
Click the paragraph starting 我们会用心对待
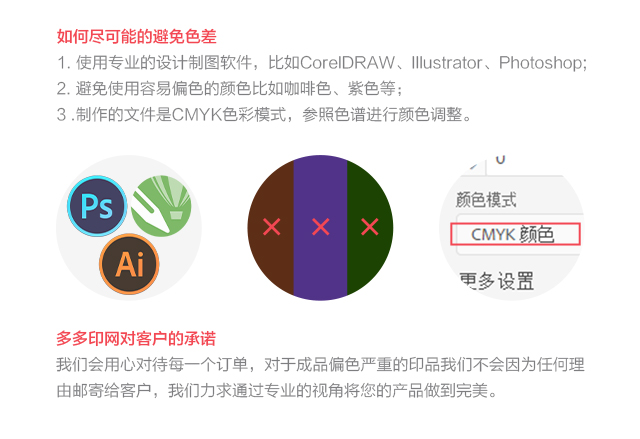[x=320, y=378]
